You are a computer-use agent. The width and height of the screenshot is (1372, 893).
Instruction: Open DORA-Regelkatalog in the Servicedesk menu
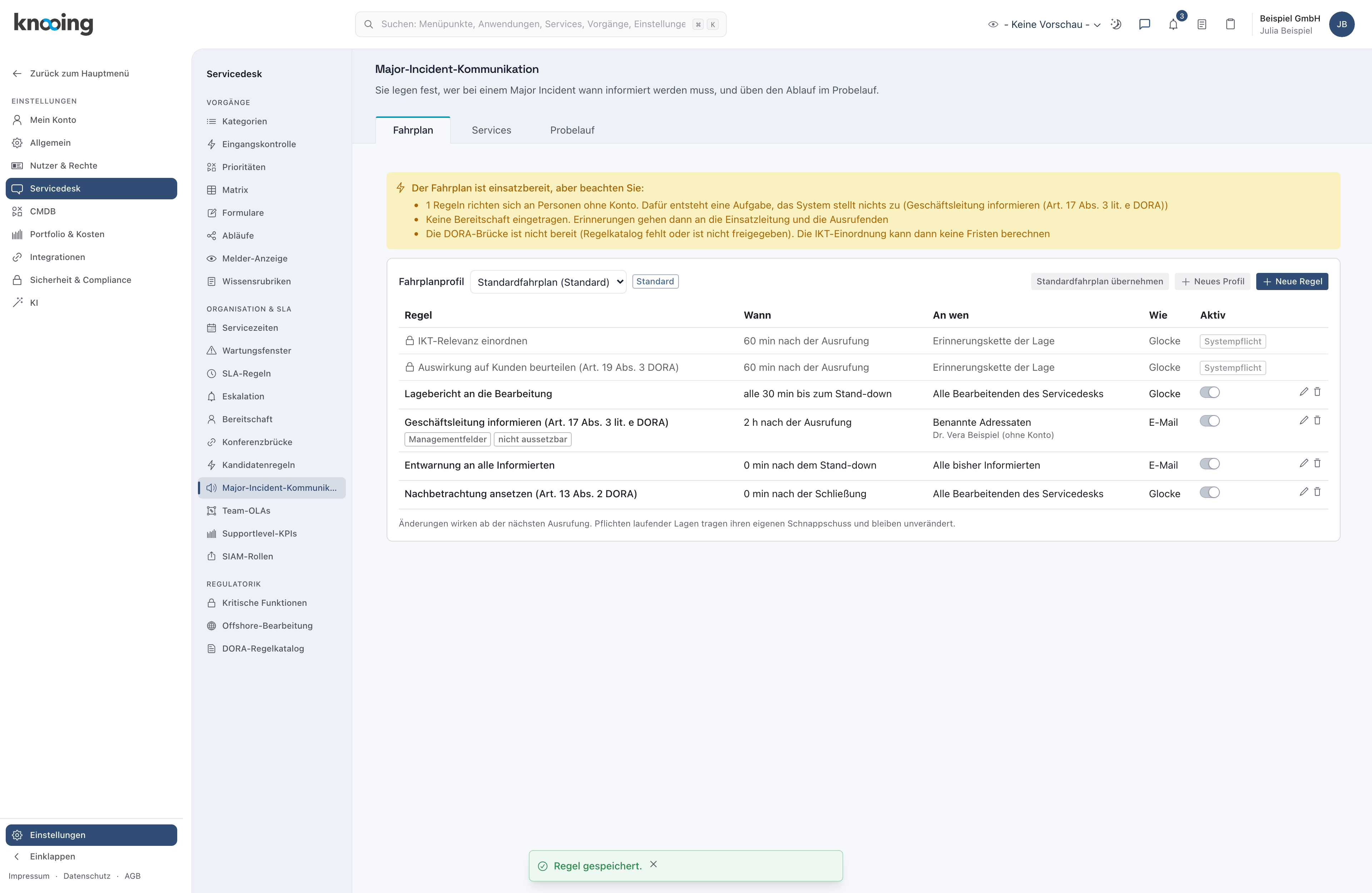pyautogui.click(x=272, y=649)
